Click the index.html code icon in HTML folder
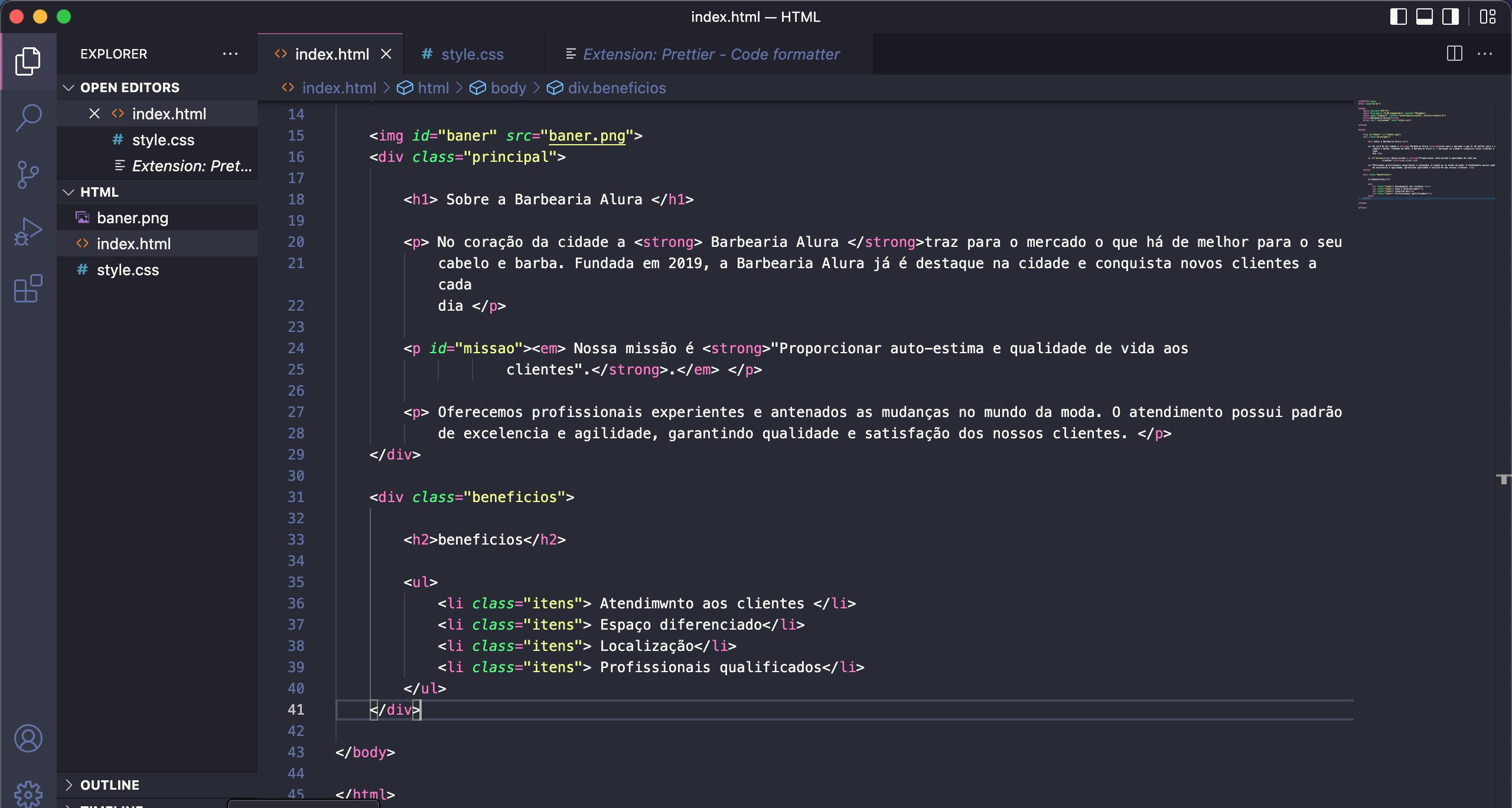Screen dimensions: 1512x808 [x=82, y=243]
